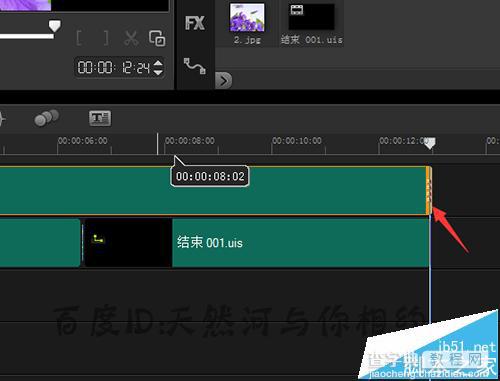Open the three-circles mixer tool icon
The height and width of the screenshot is (381, 500).
47,118
